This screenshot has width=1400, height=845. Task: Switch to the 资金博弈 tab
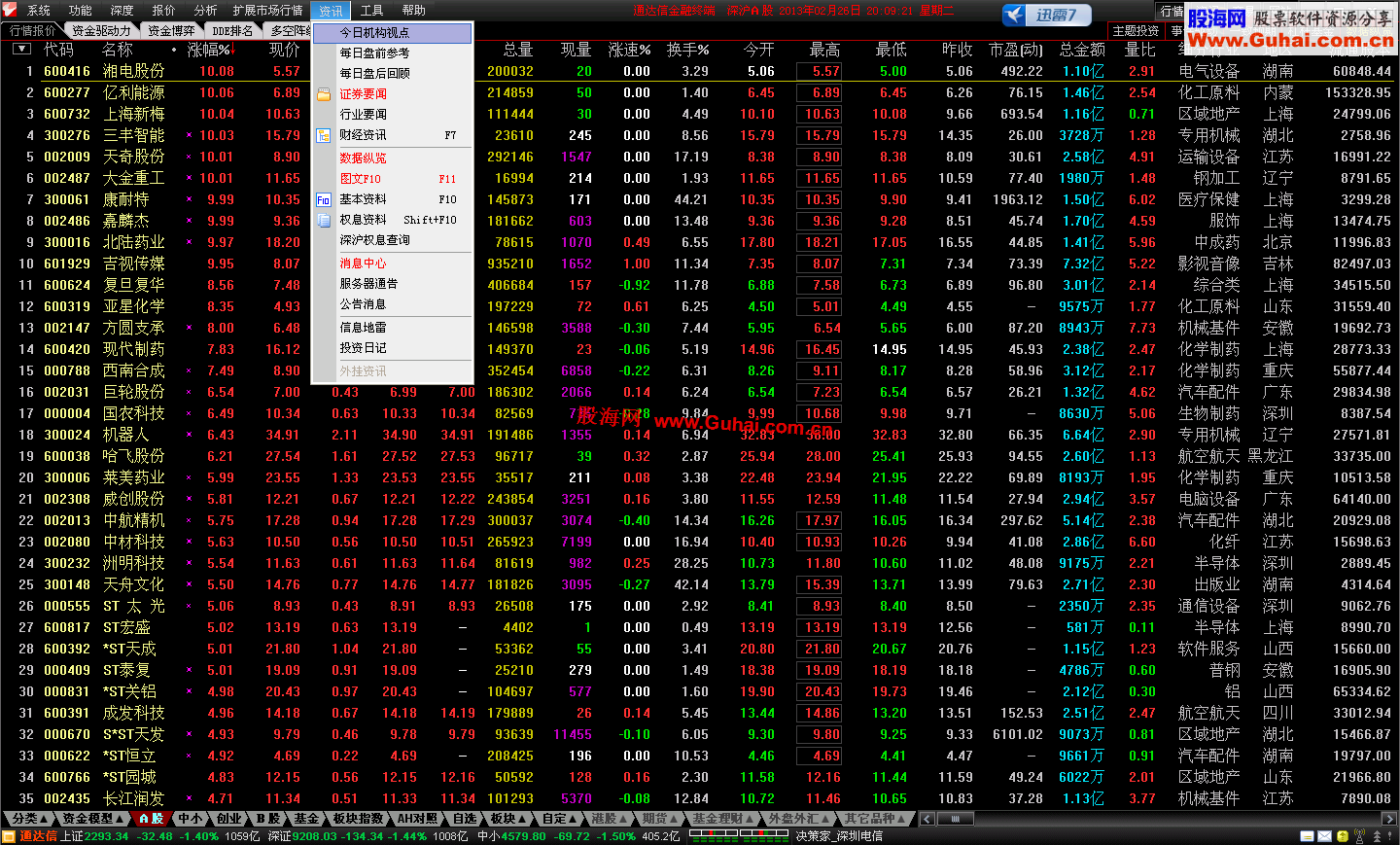click(171, 31)
